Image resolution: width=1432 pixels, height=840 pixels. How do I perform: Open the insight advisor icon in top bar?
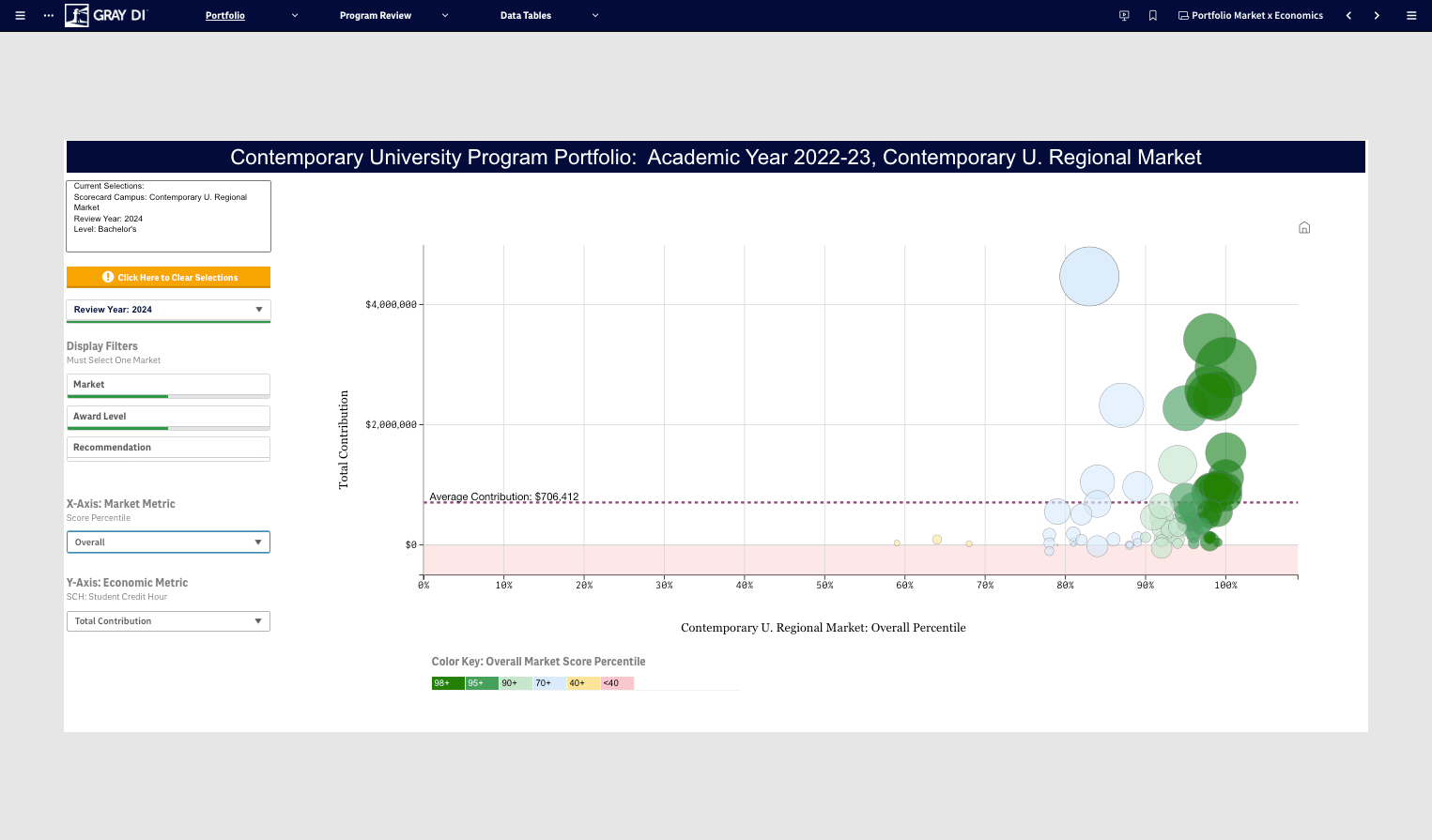point(1124,16)
